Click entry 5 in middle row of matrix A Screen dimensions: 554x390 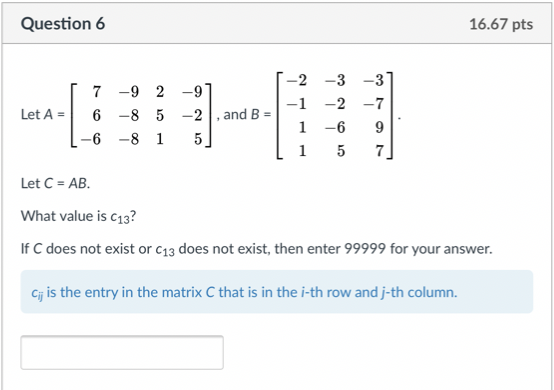pyautogui.click(x=160, y=116)
